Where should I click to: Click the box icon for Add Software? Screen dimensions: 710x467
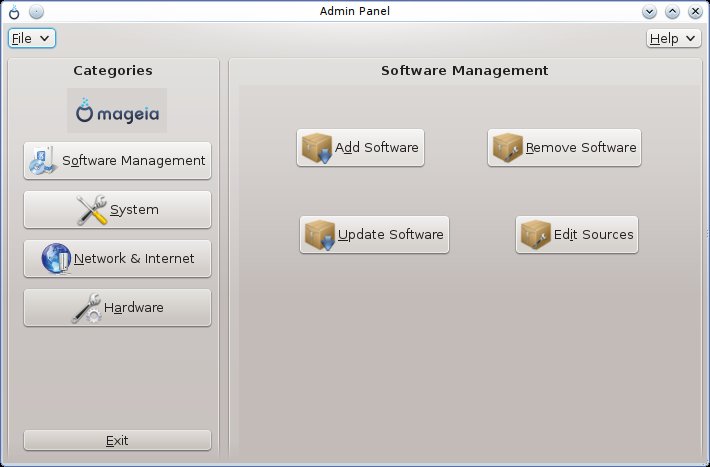317,148
